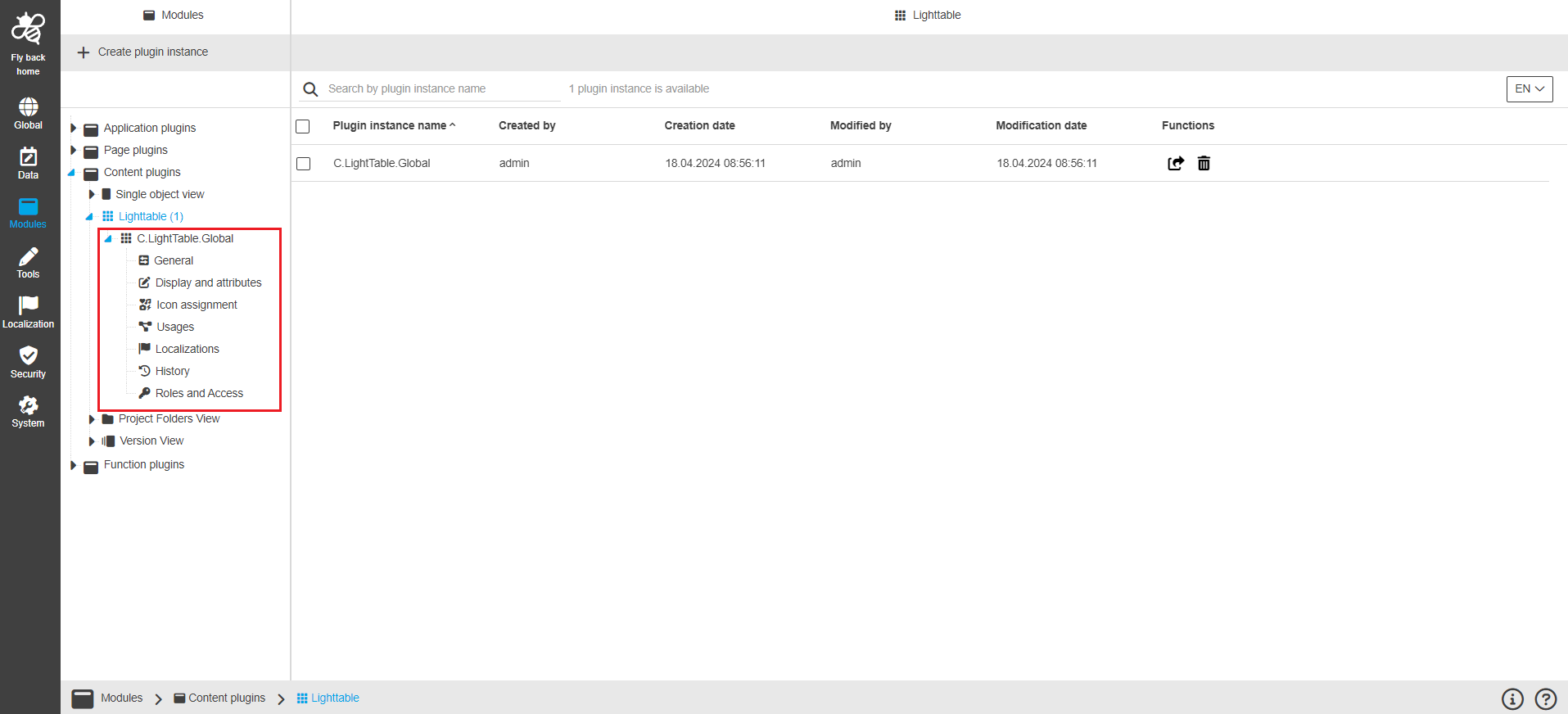Select Localizations in the tree

point(187,349)
